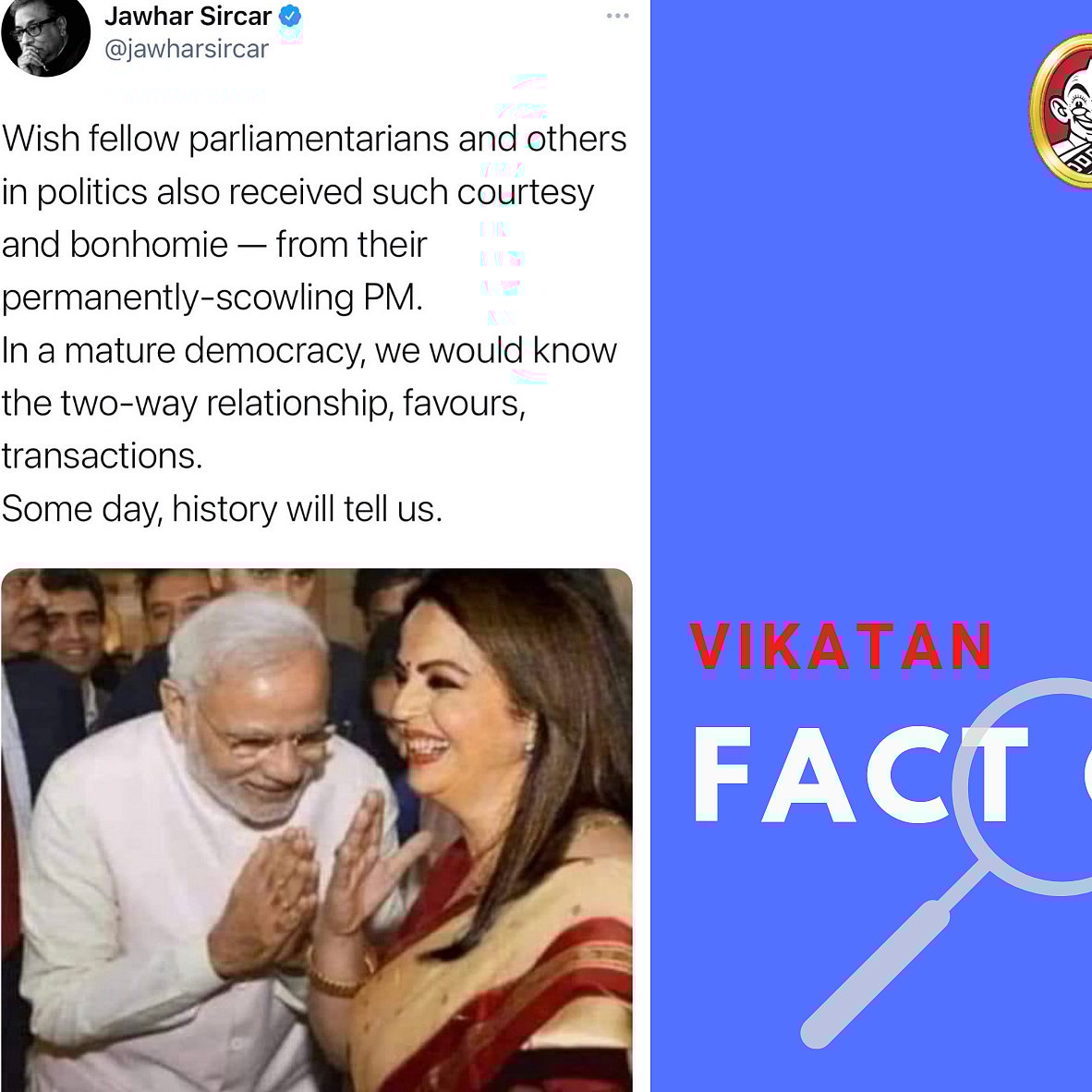Select "Some day, history will tell us."
Viewport: 1092px width, 1092px height.
coord(222,509)
